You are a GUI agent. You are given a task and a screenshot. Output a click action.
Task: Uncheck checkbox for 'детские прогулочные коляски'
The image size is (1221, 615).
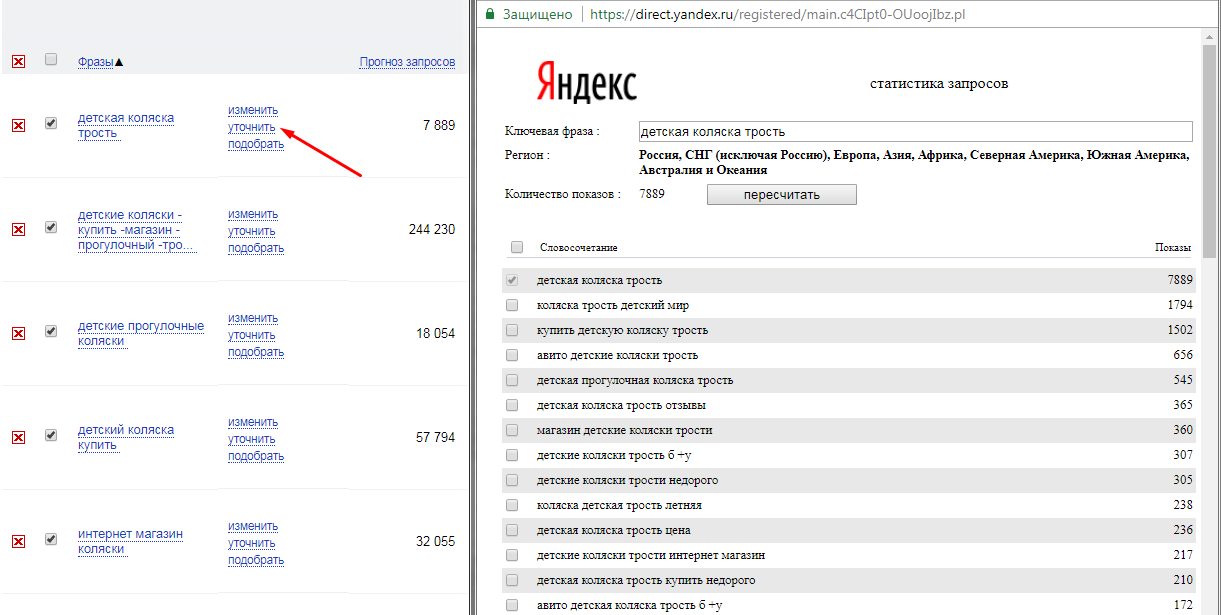point(51,331)
